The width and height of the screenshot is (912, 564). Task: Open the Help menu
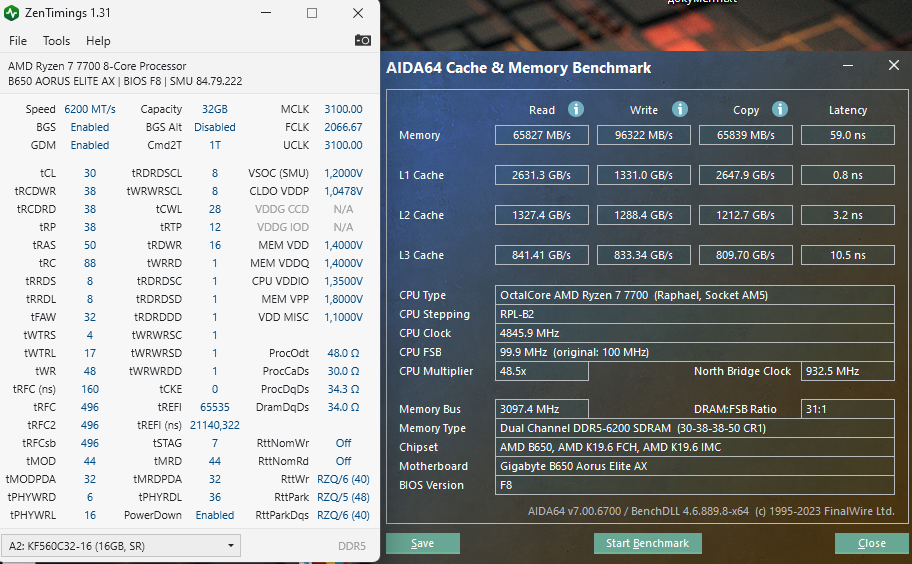(98, 41)
